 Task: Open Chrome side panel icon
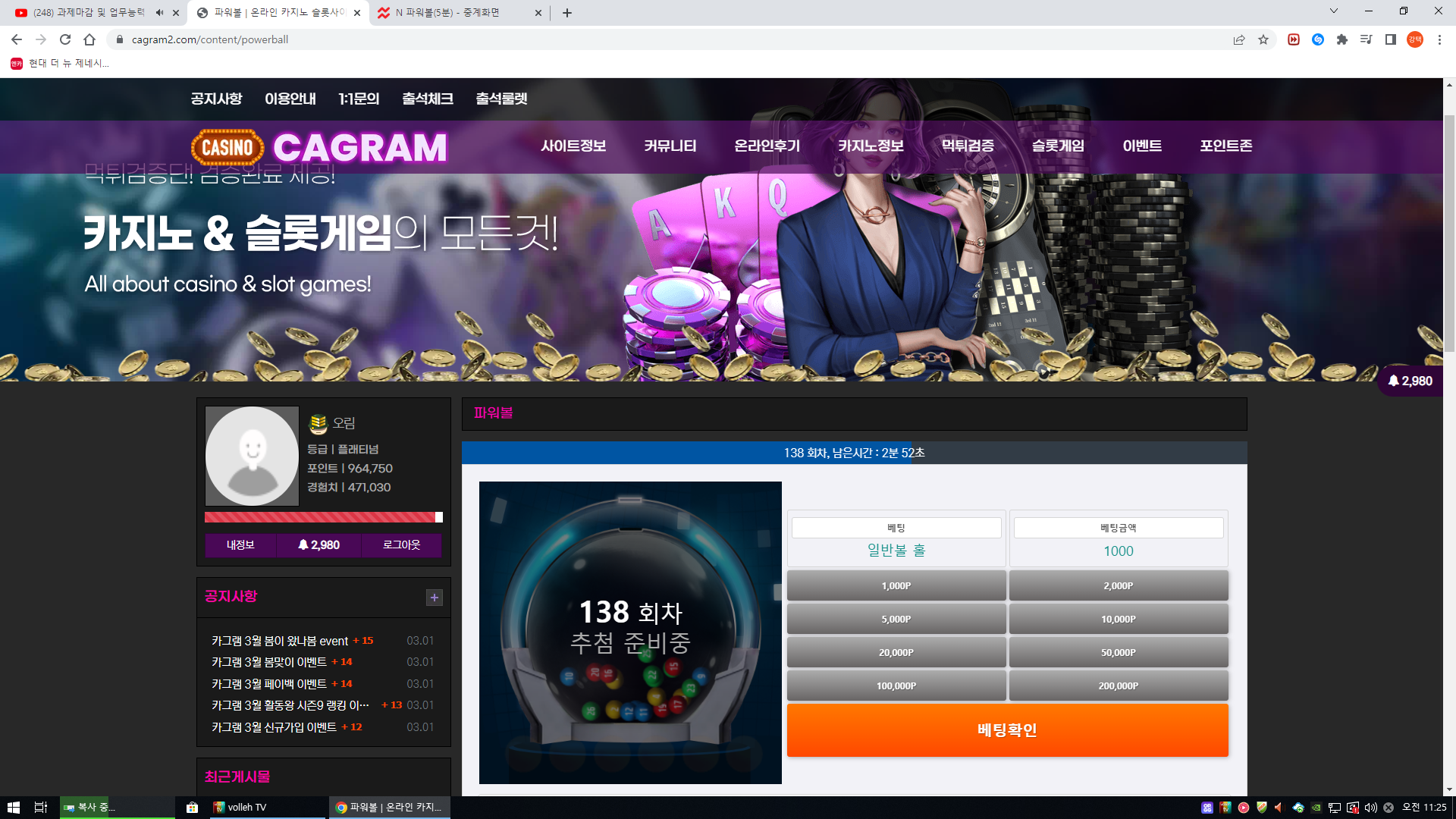coord(1391,39)
